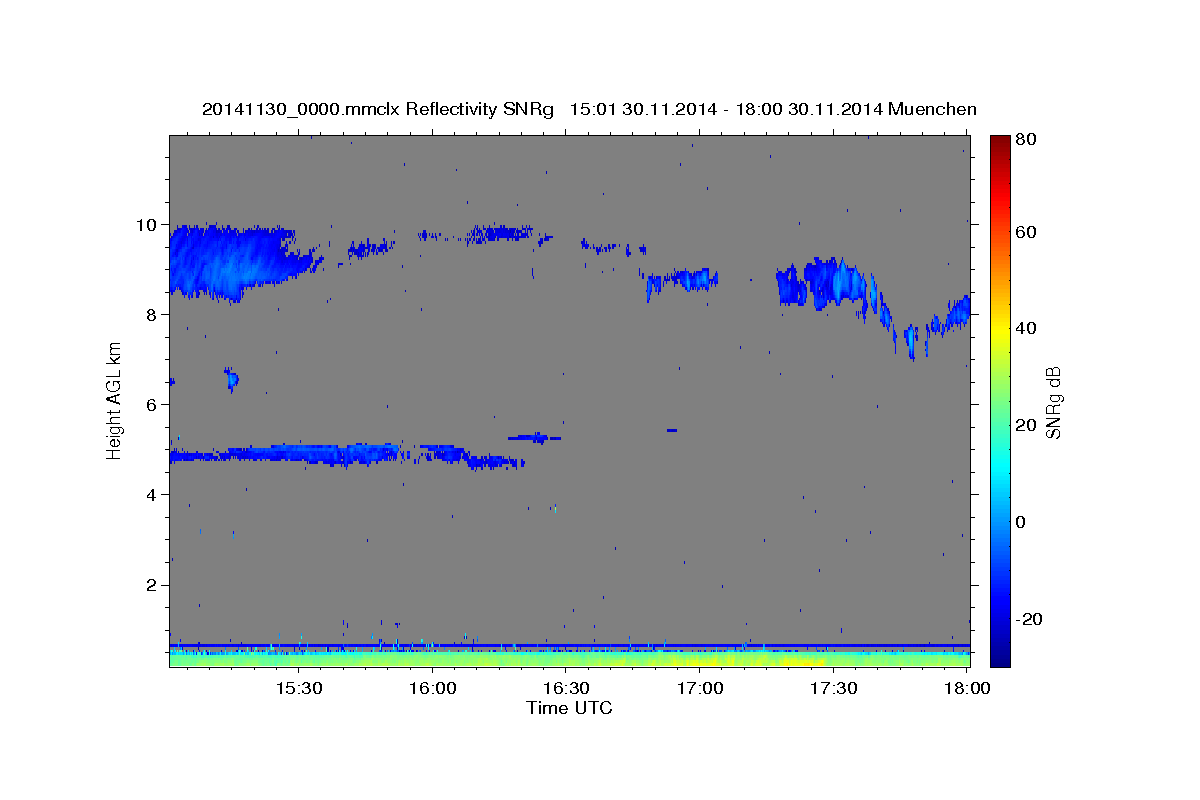Click the 16:00 time tick label

click(x=432, y=689)
